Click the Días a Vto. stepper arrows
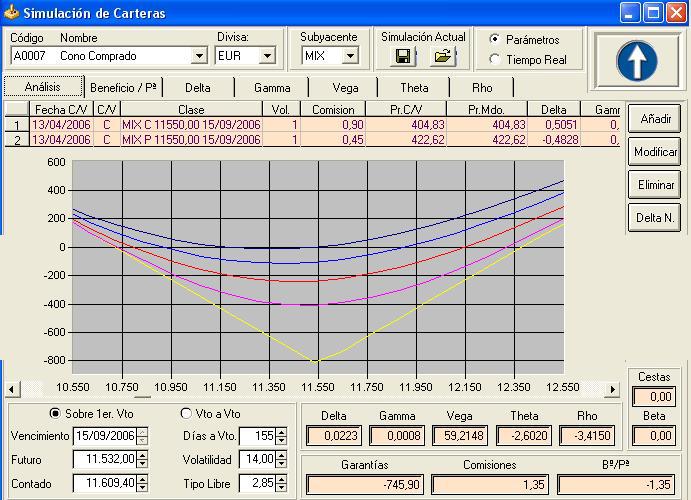 click(281, 436)
